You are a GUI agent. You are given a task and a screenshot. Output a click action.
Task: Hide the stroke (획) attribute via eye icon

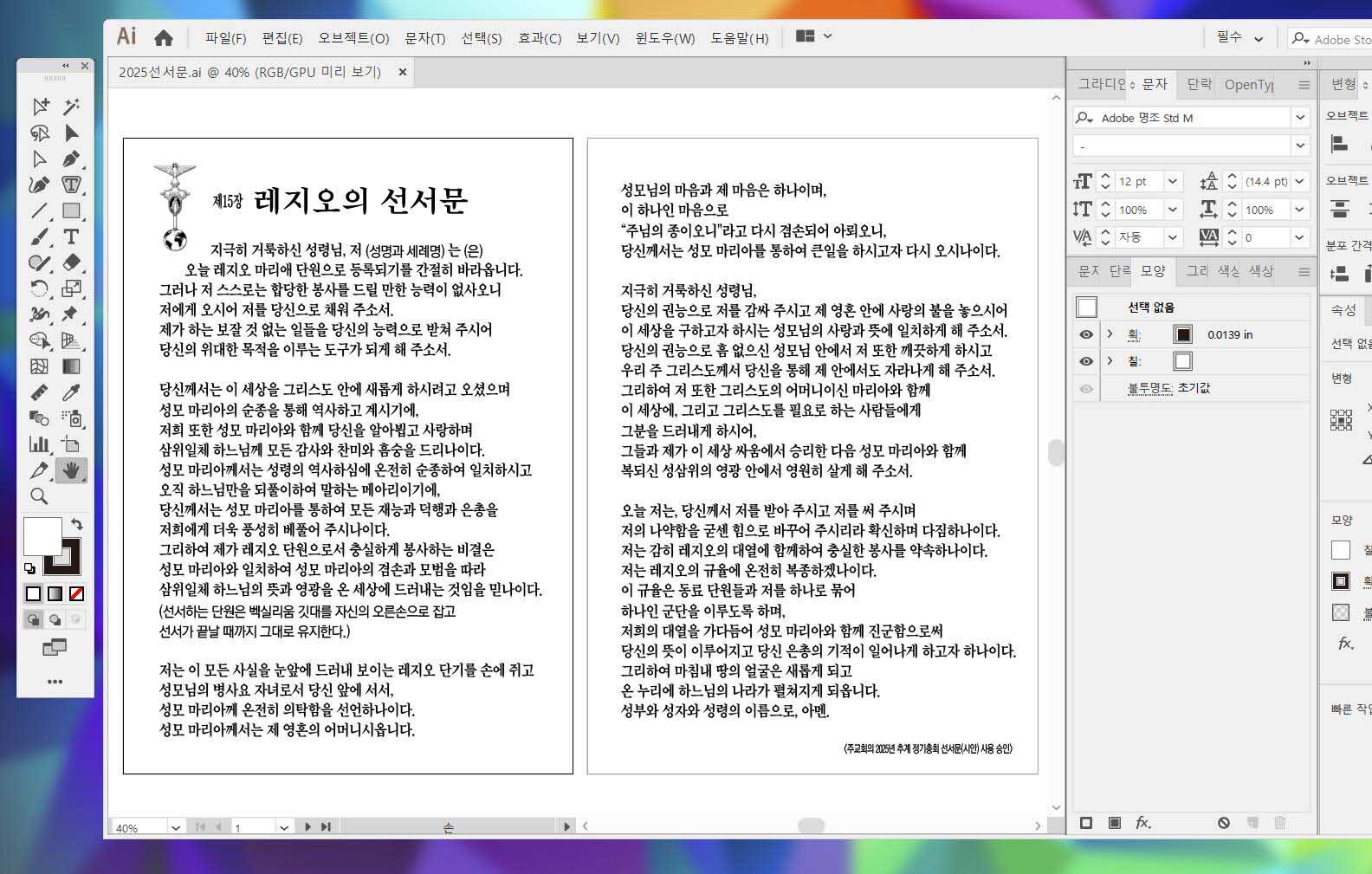coord(1086,334)
